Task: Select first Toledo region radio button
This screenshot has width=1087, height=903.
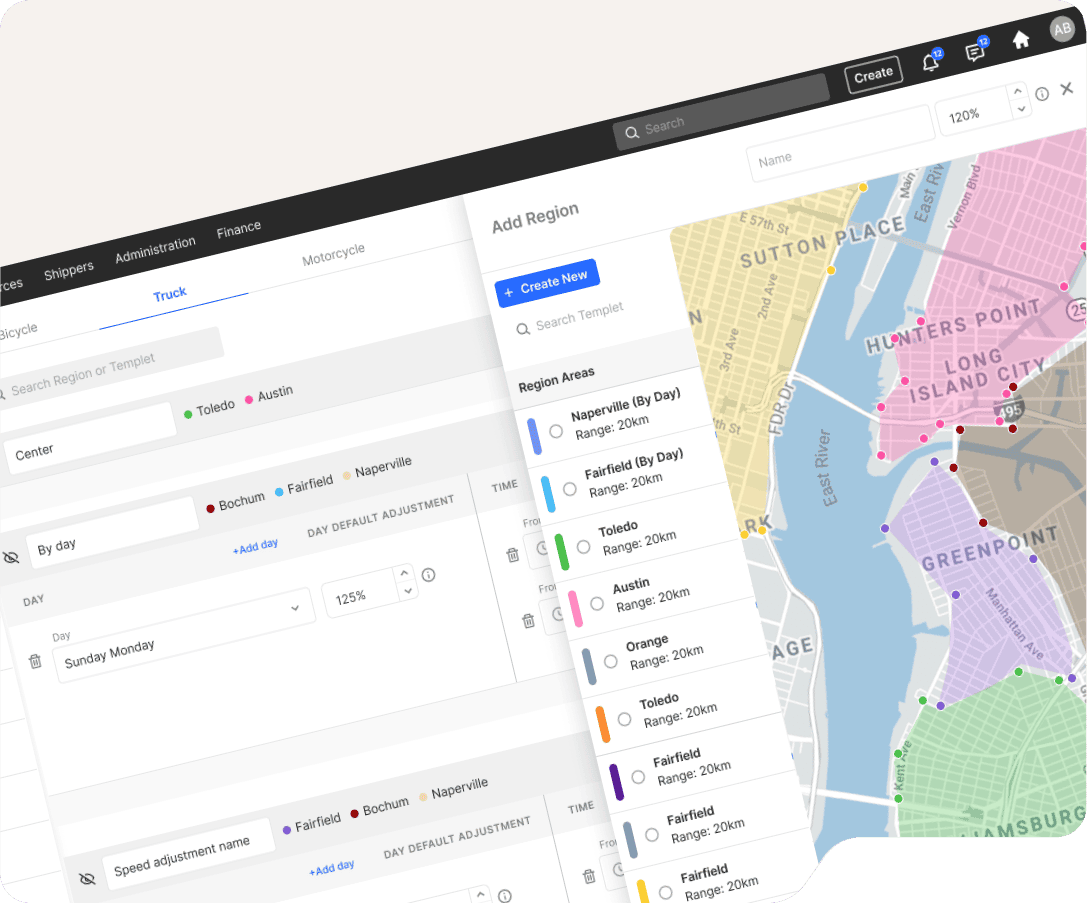Action: pos(584,547)
